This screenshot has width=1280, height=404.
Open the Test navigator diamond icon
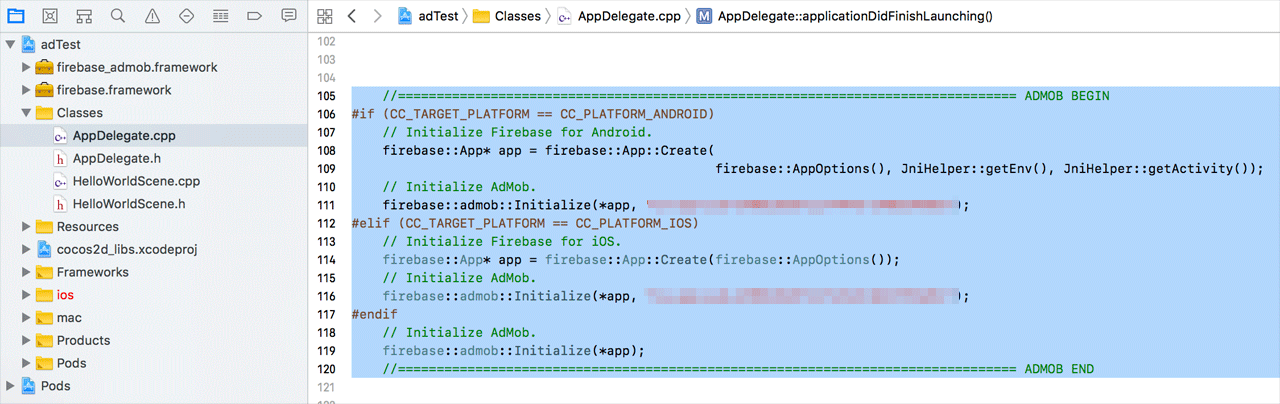186,16
